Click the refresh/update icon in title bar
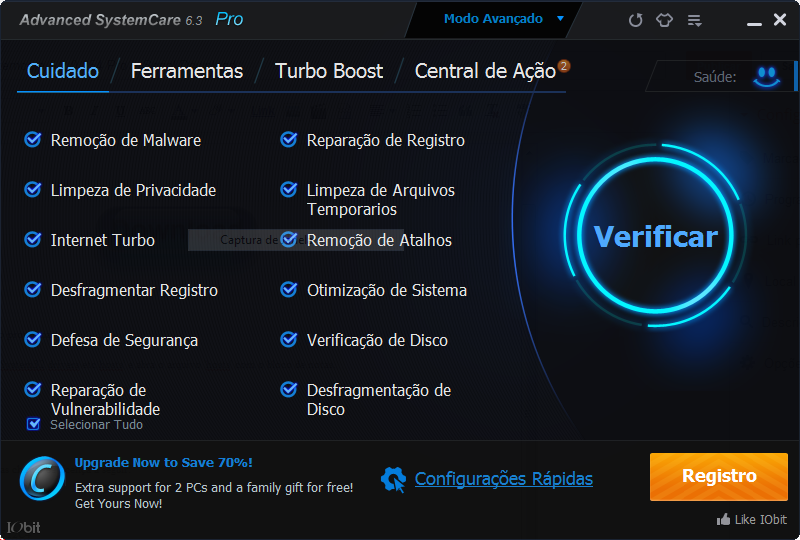This screenshot has width=800, height=540. pos(635,20)
